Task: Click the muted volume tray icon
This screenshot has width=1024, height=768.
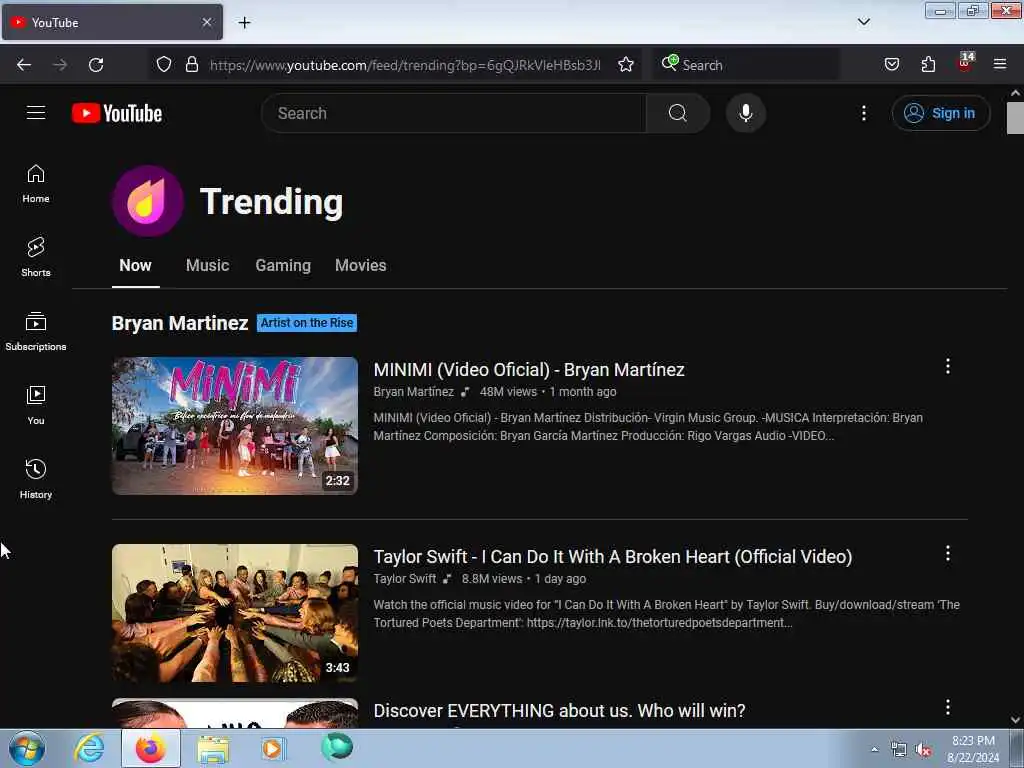Action: (x=923, y=750)
